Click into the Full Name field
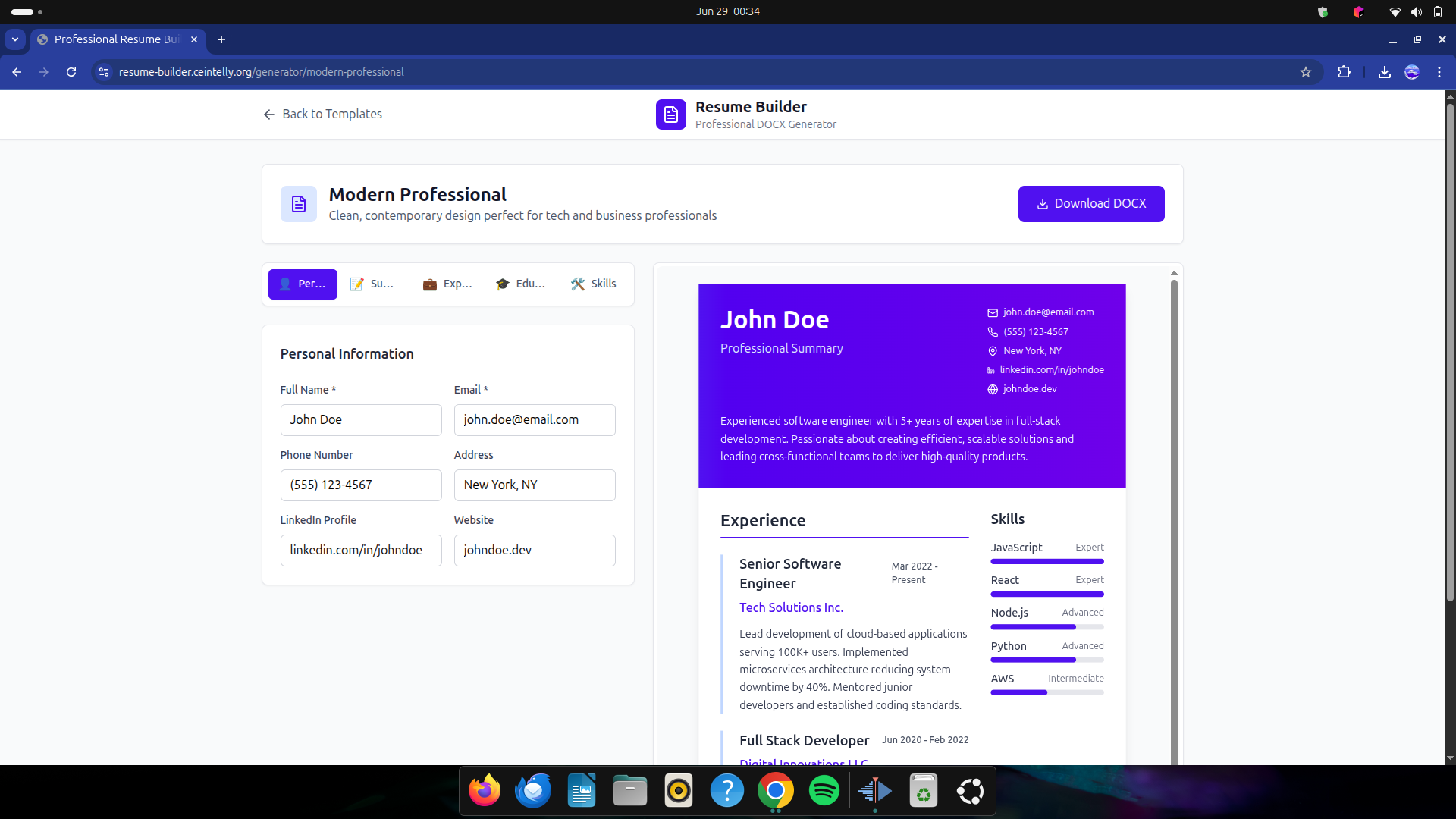 (x=360, y=420)
